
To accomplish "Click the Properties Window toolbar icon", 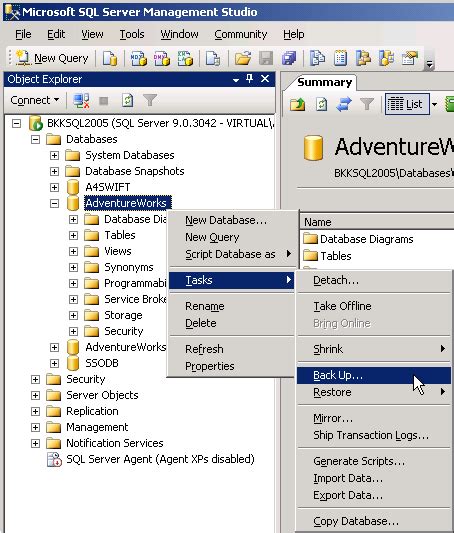I will tap(409, 58).
